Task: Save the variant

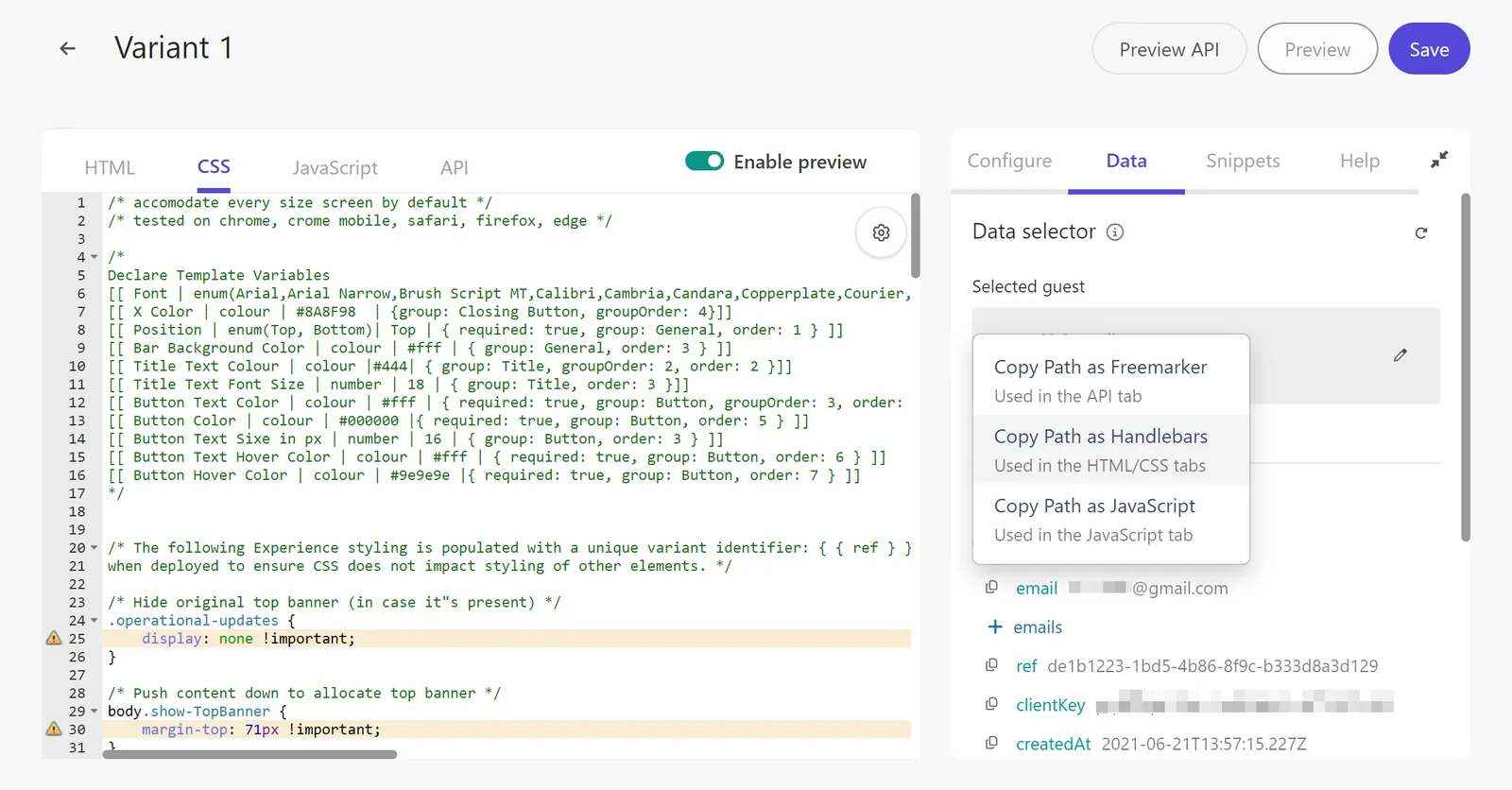Action: coord(1429,49)
